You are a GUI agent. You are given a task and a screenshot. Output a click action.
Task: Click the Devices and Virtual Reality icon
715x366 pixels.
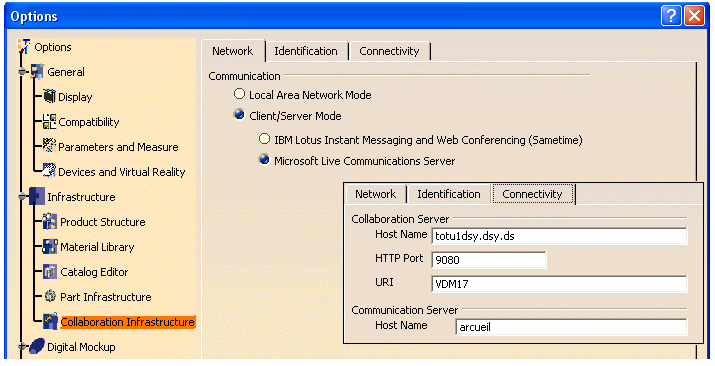click(x=49, y=171)
